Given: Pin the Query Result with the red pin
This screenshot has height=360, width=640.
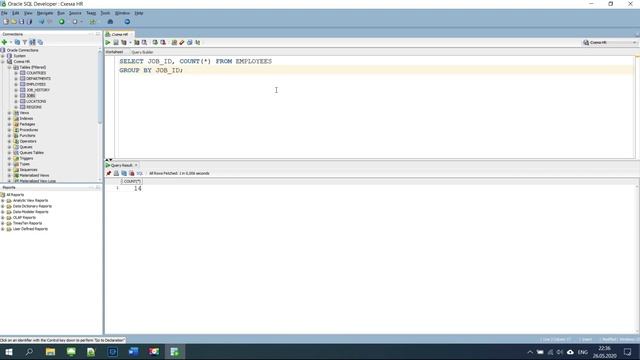Looking at the screenshot, I should 109,173.
